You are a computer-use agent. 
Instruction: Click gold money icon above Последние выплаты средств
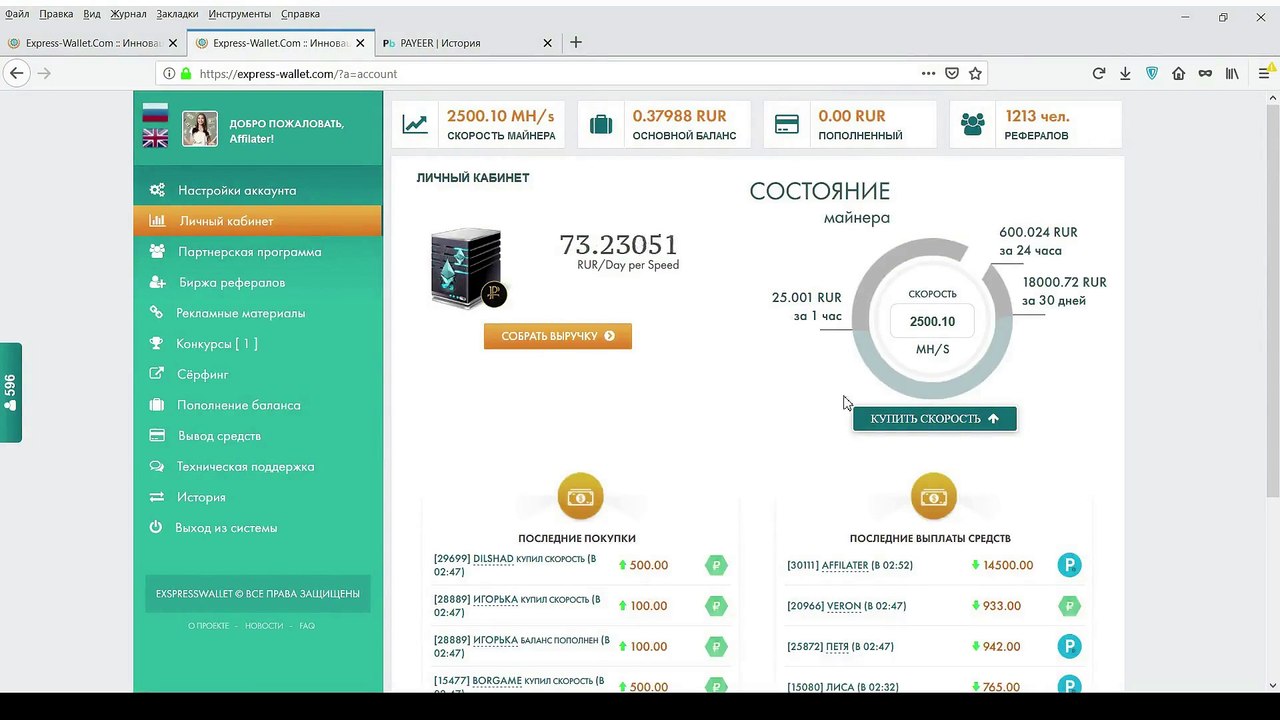pos(933,497)
